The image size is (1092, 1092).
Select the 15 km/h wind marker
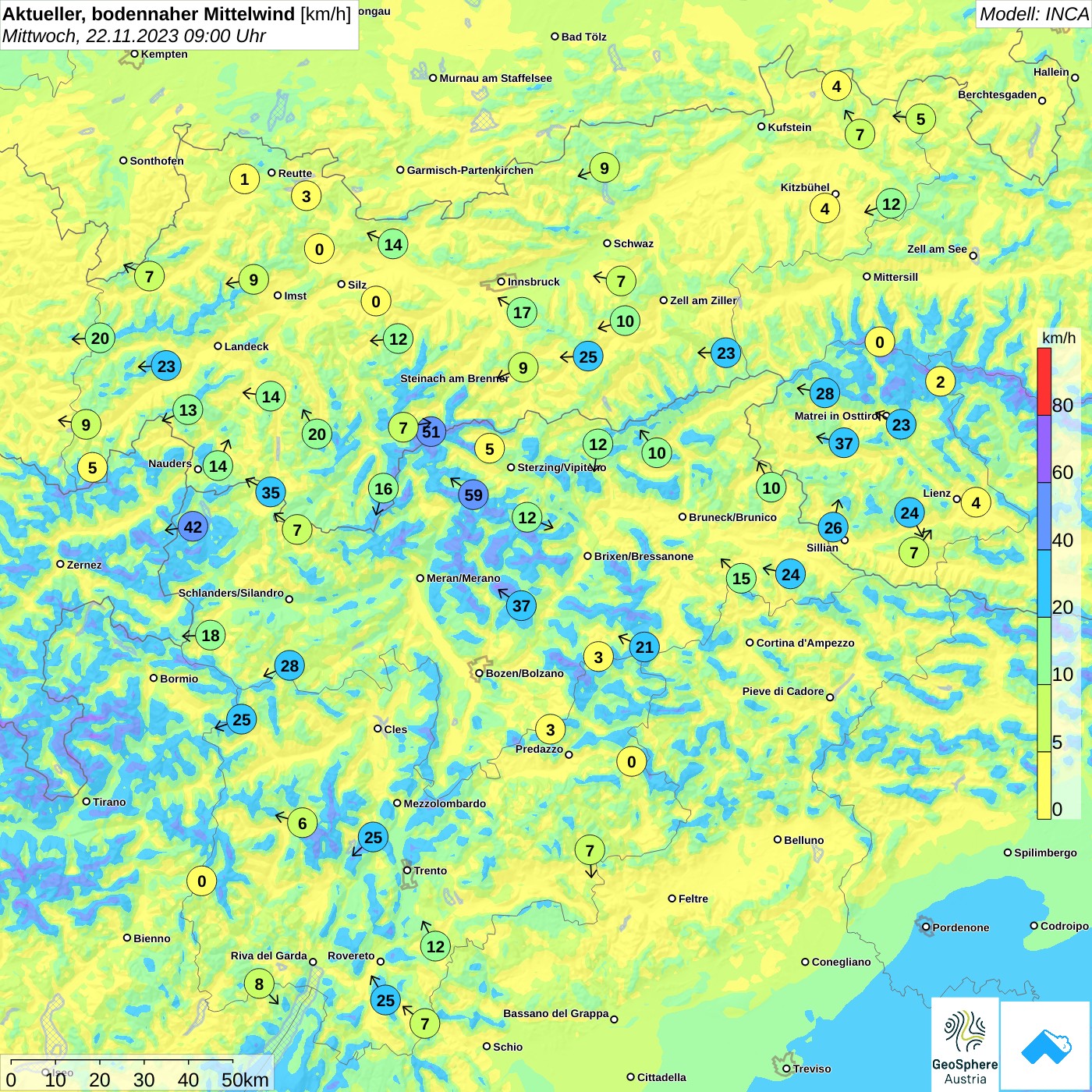[741, 578]
